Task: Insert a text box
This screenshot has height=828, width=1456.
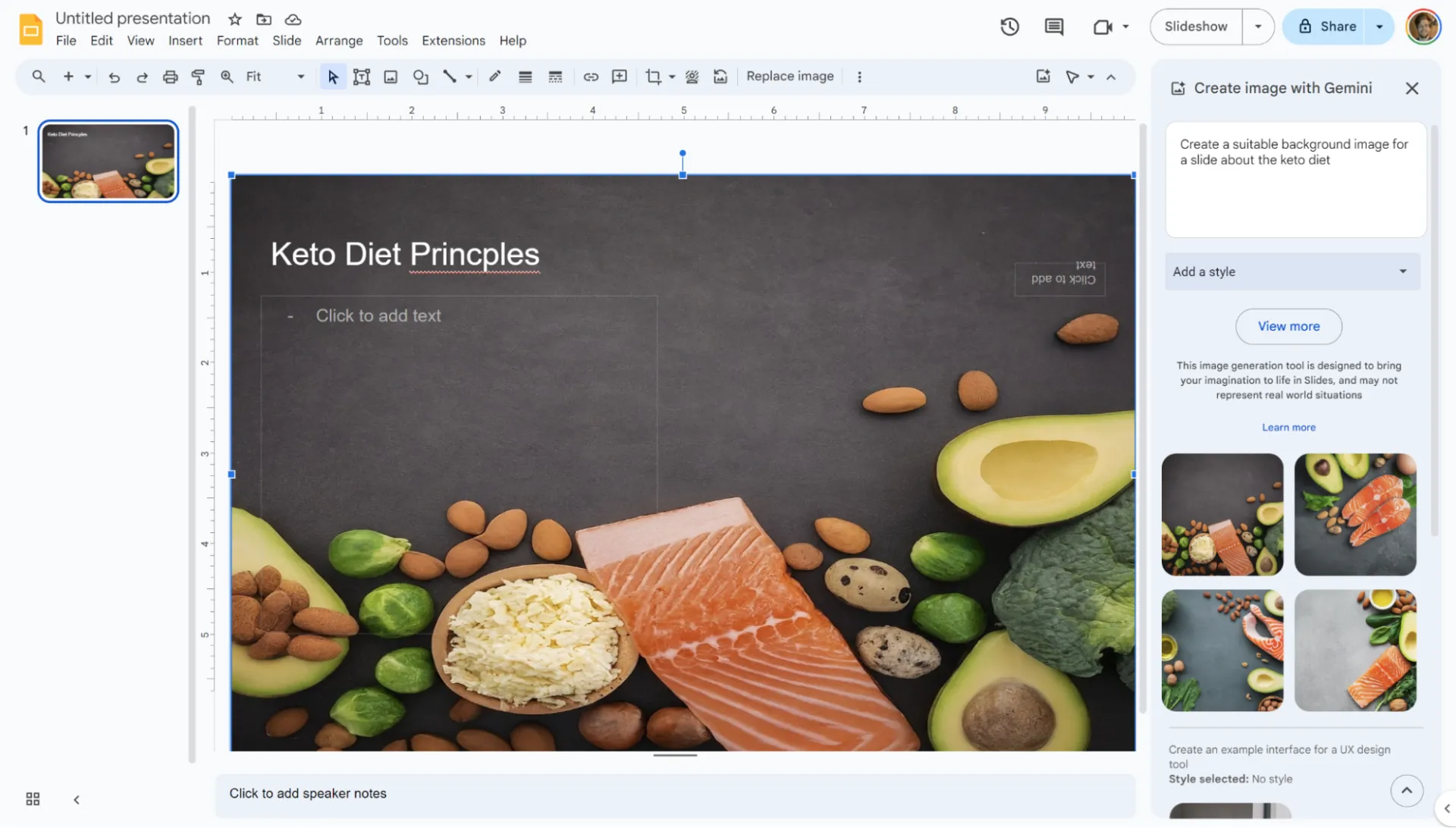Action: pyautogui.click(x=362, y=77)
